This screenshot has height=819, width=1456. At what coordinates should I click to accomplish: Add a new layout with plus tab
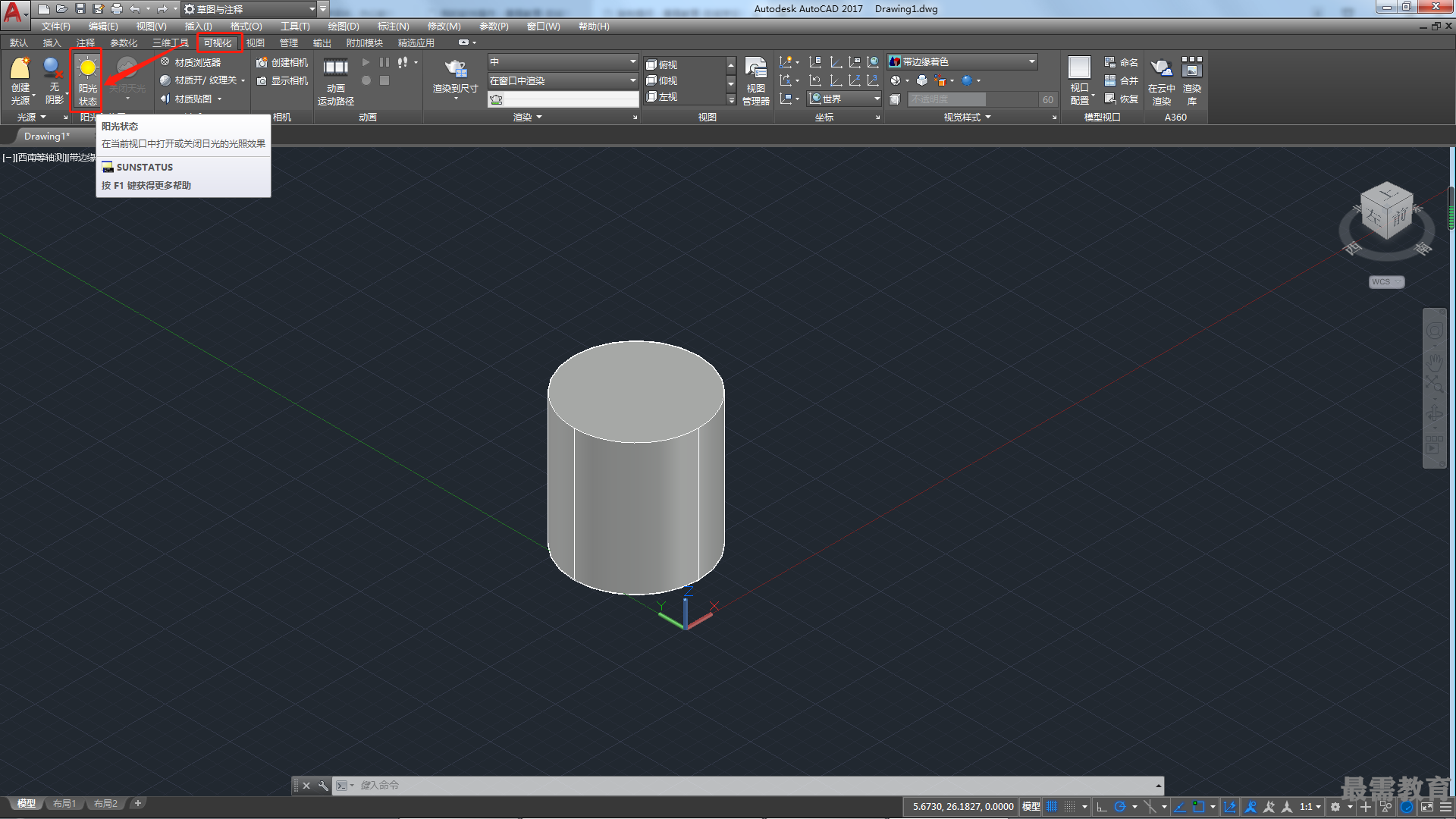pyautogui.click(x=137, y=803)
